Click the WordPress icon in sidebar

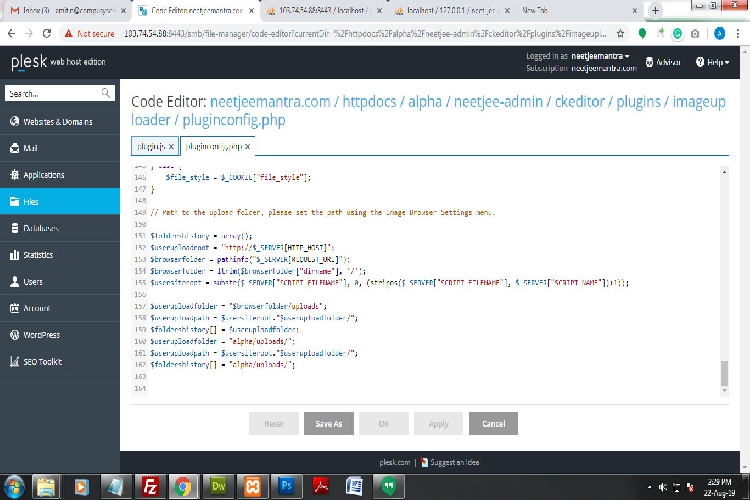coord(15,335)
